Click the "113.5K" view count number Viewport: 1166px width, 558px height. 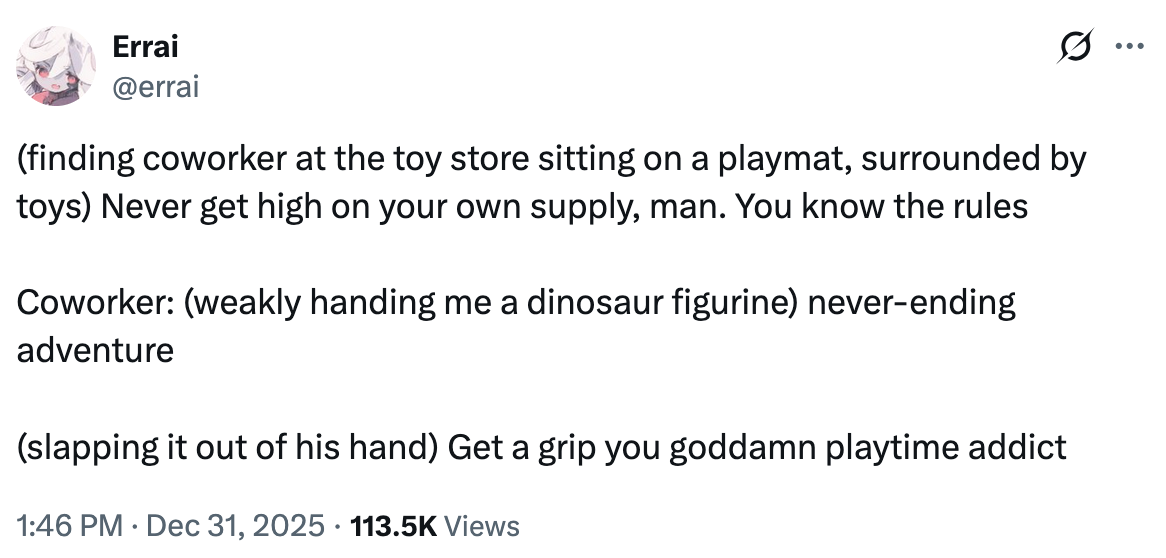pyautogui.click(x=391, y=525)
